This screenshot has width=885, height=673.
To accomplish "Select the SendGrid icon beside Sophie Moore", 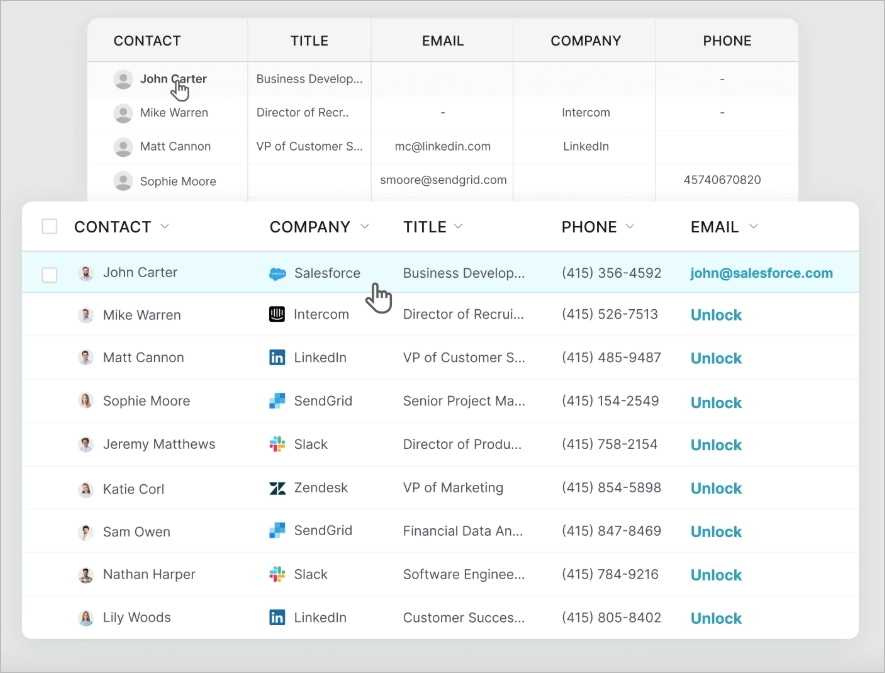I will tap(276, 400).
